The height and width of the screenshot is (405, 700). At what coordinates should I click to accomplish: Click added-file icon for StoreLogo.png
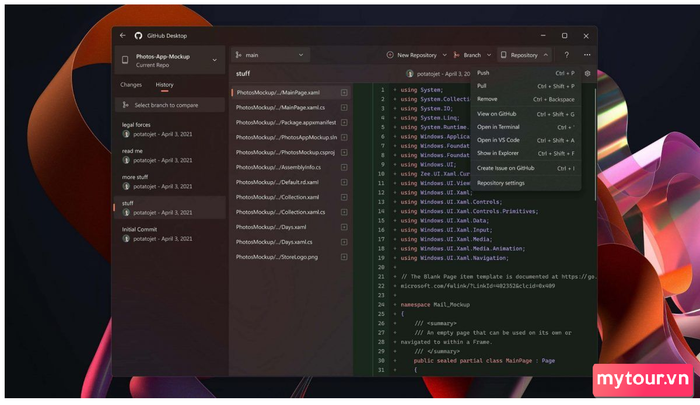[344, 257]
